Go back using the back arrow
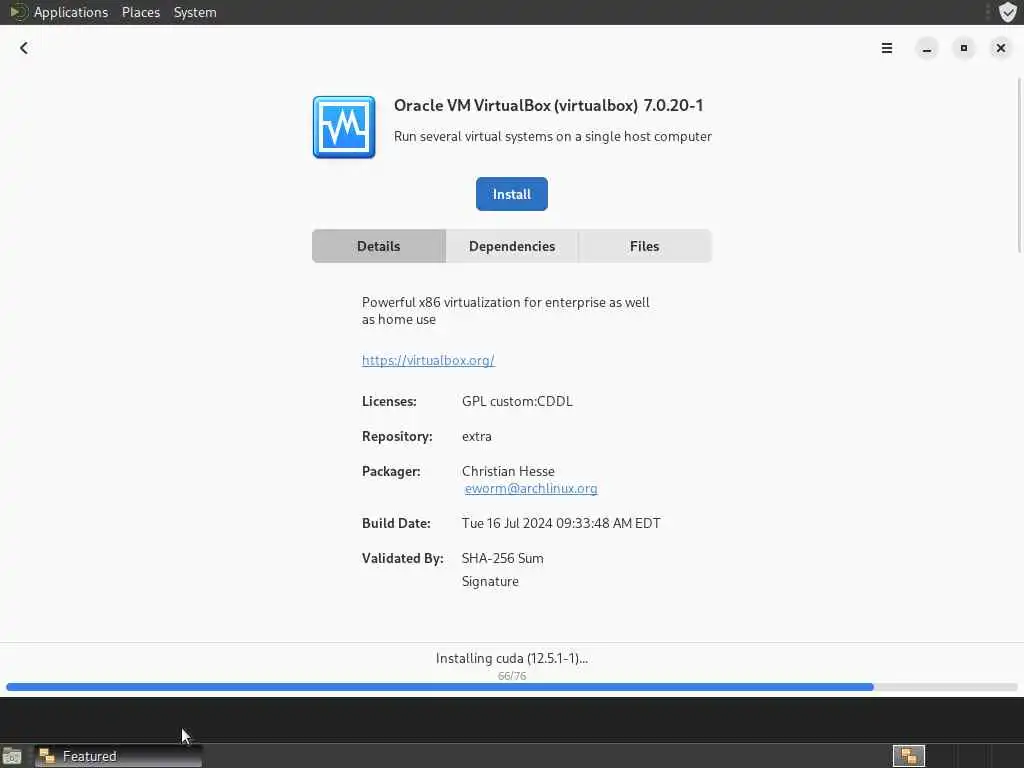Viewport: 1024px width, 768px height. click(x=24, y=48)
